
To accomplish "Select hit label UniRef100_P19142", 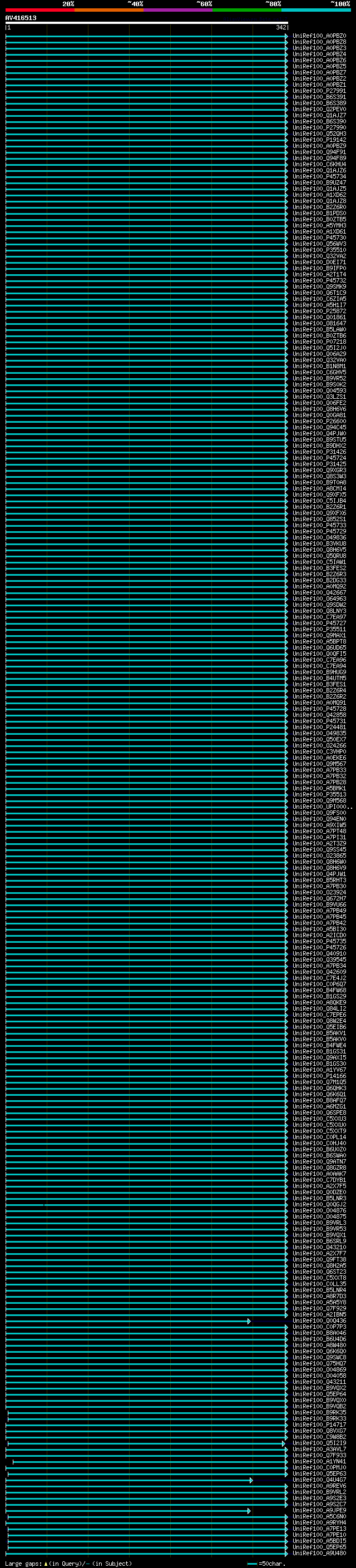I will coord(319,140).
